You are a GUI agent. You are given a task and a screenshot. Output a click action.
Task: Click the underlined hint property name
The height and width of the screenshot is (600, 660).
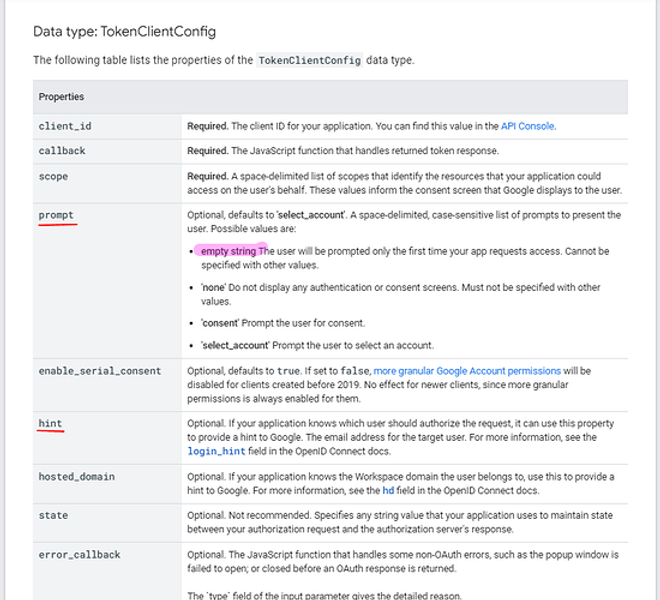(x=50, y=424)
